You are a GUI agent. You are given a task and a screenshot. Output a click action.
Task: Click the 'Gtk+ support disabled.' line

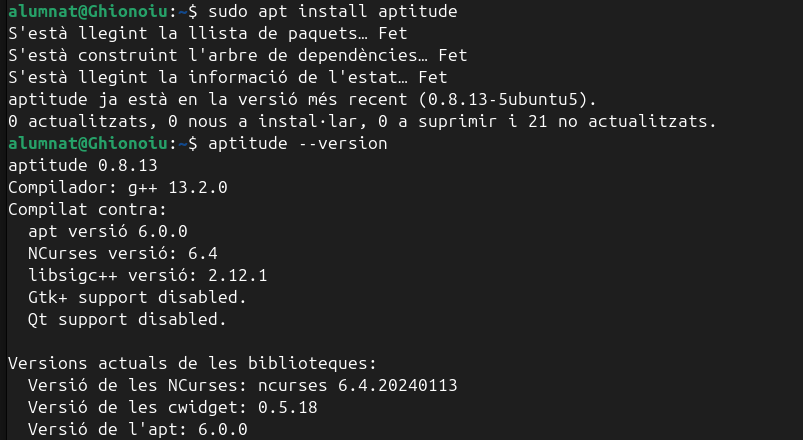138,298
